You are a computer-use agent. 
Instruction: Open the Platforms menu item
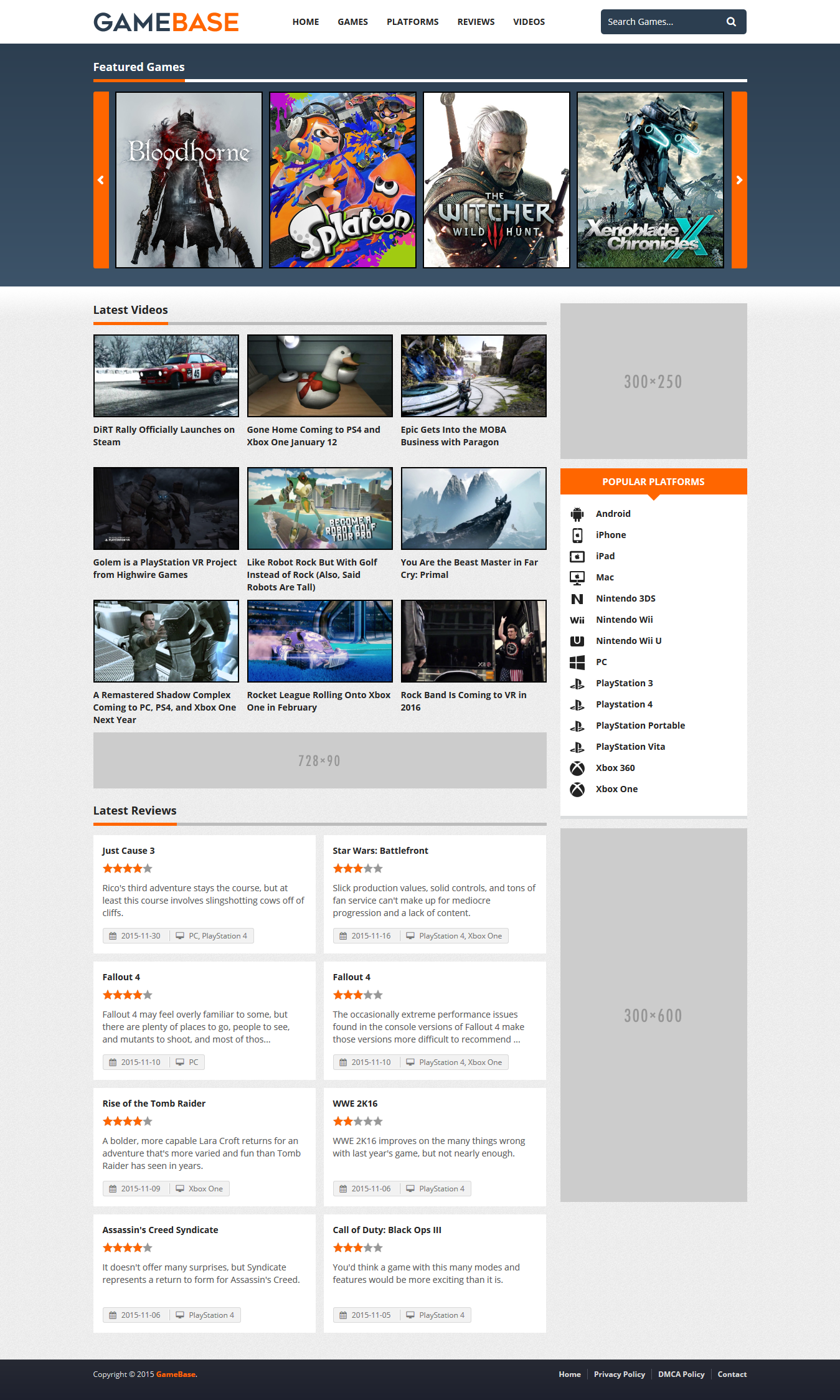413,22
